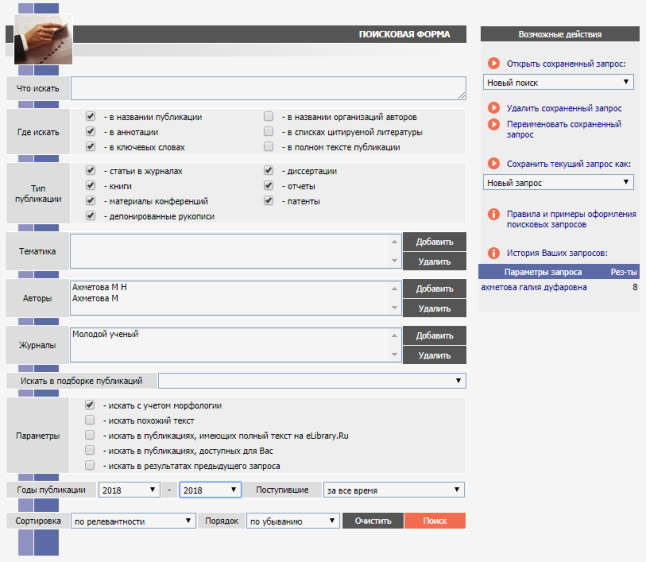646x562 pixels.
Task: Click the icon beside 'Переименовать сохраненный запрос'
Action: click(x=493, y=125)
